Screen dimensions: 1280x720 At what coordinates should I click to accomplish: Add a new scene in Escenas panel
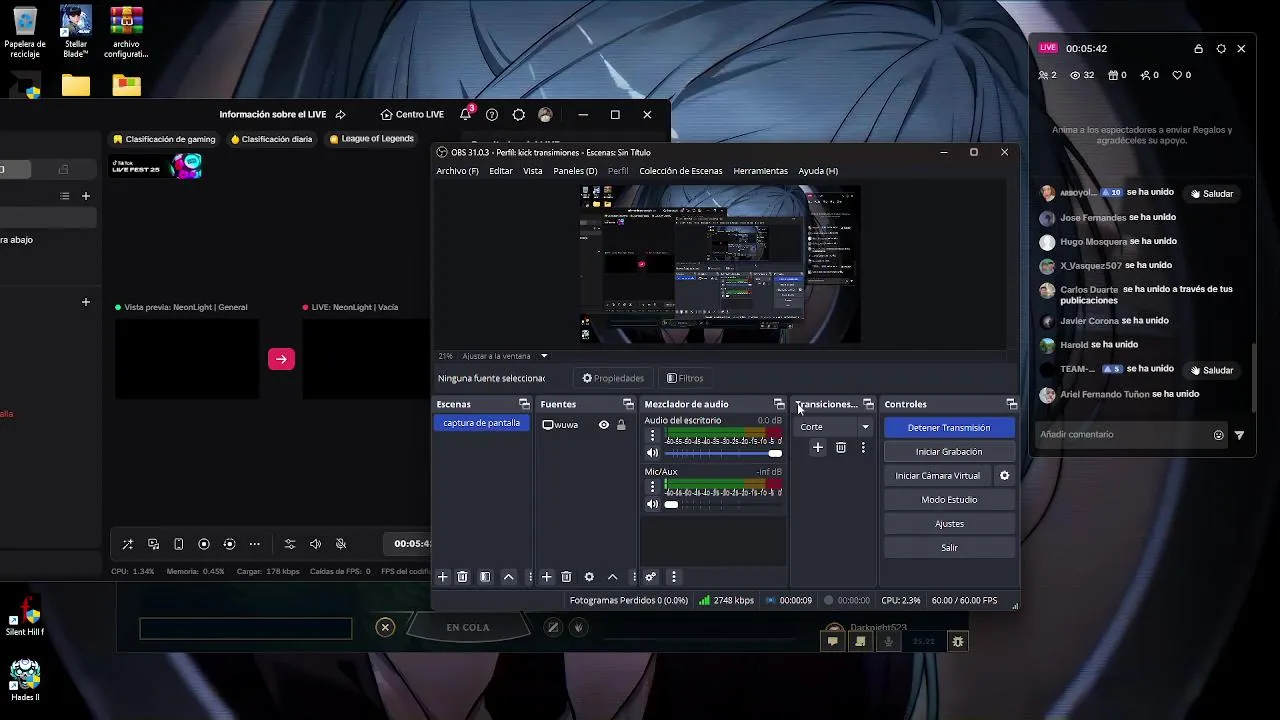[443, 577]
